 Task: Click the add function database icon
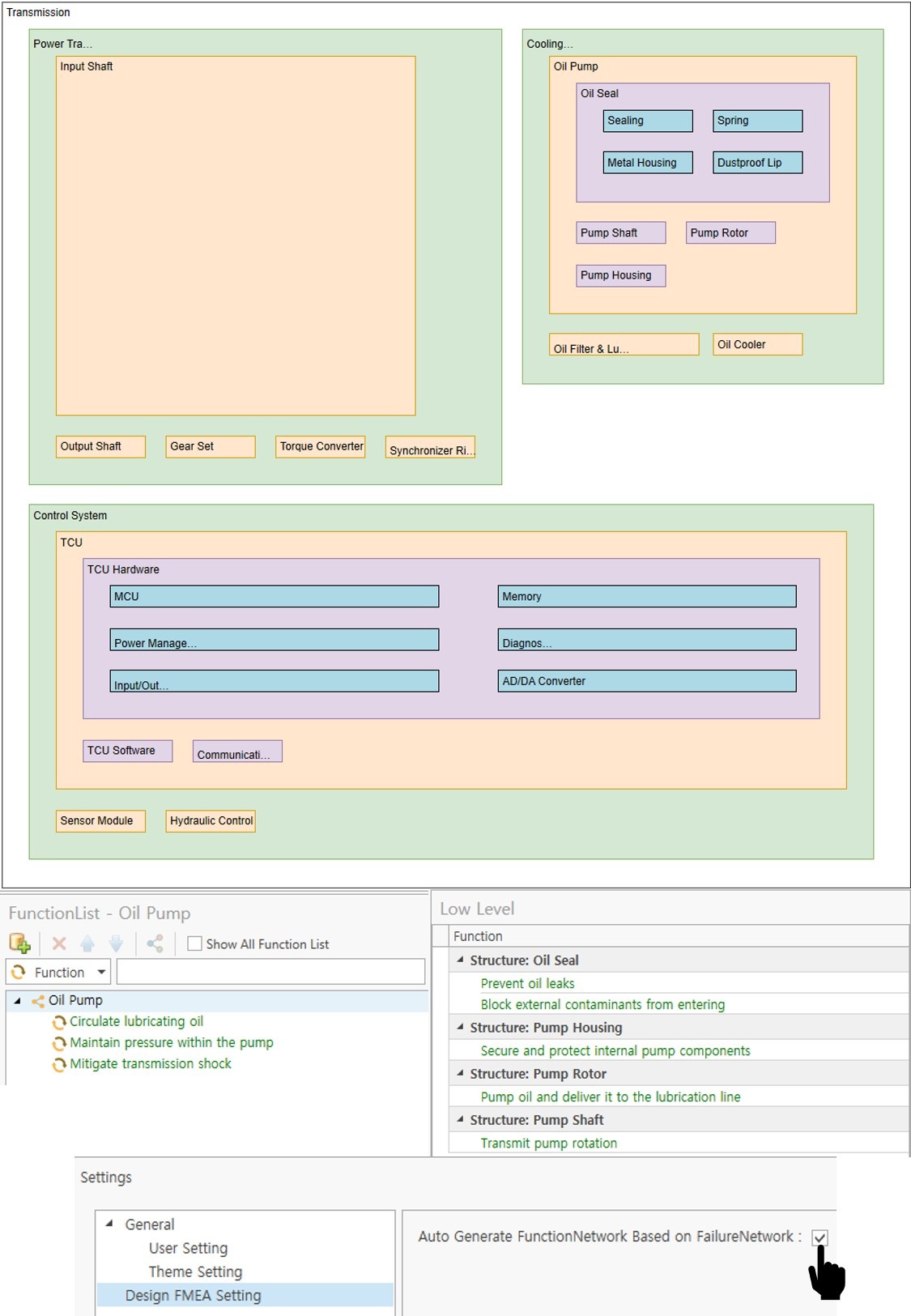point(19,943)
